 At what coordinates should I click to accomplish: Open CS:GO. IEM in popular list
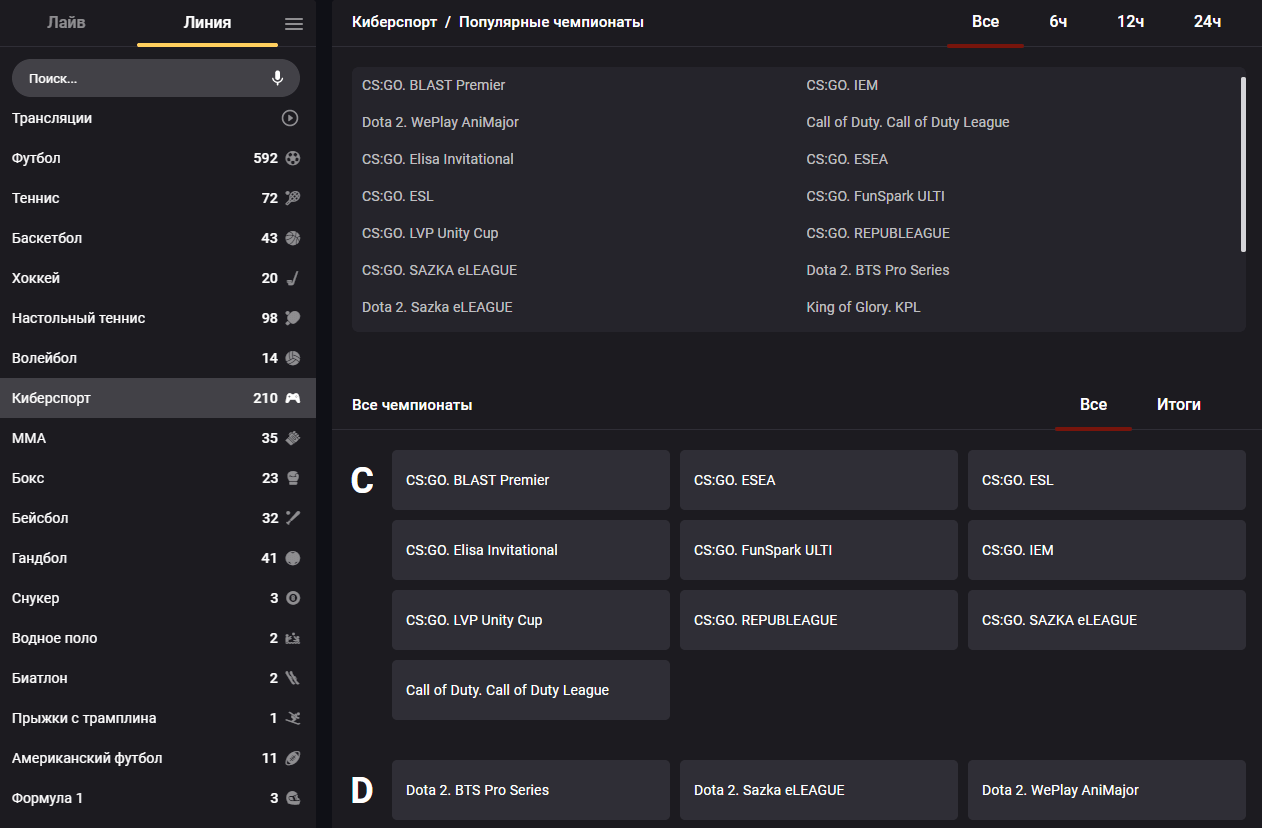click(842, 85)
